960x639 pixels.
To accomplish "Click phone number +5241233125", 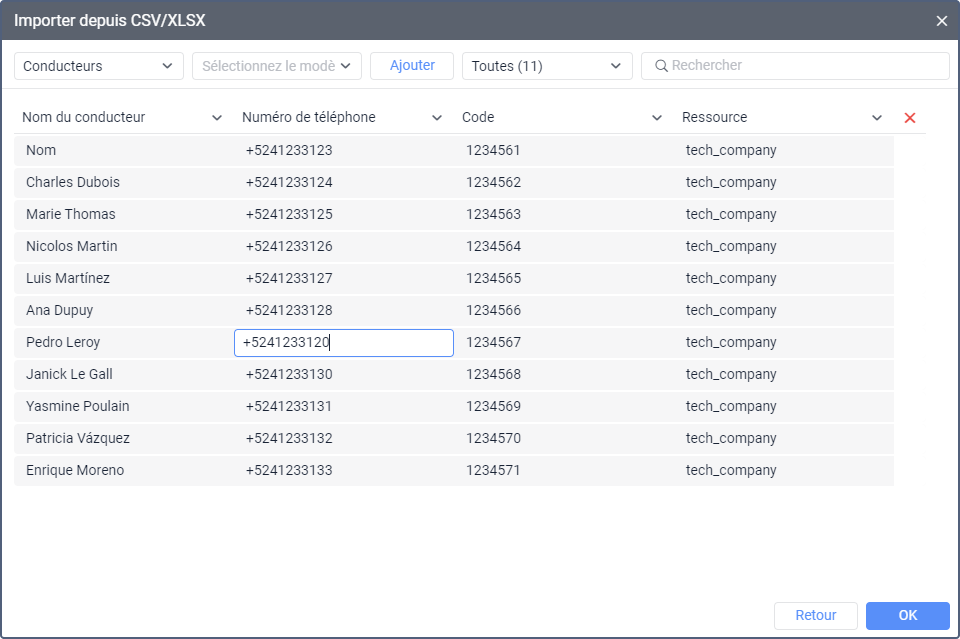I will 289,214.
